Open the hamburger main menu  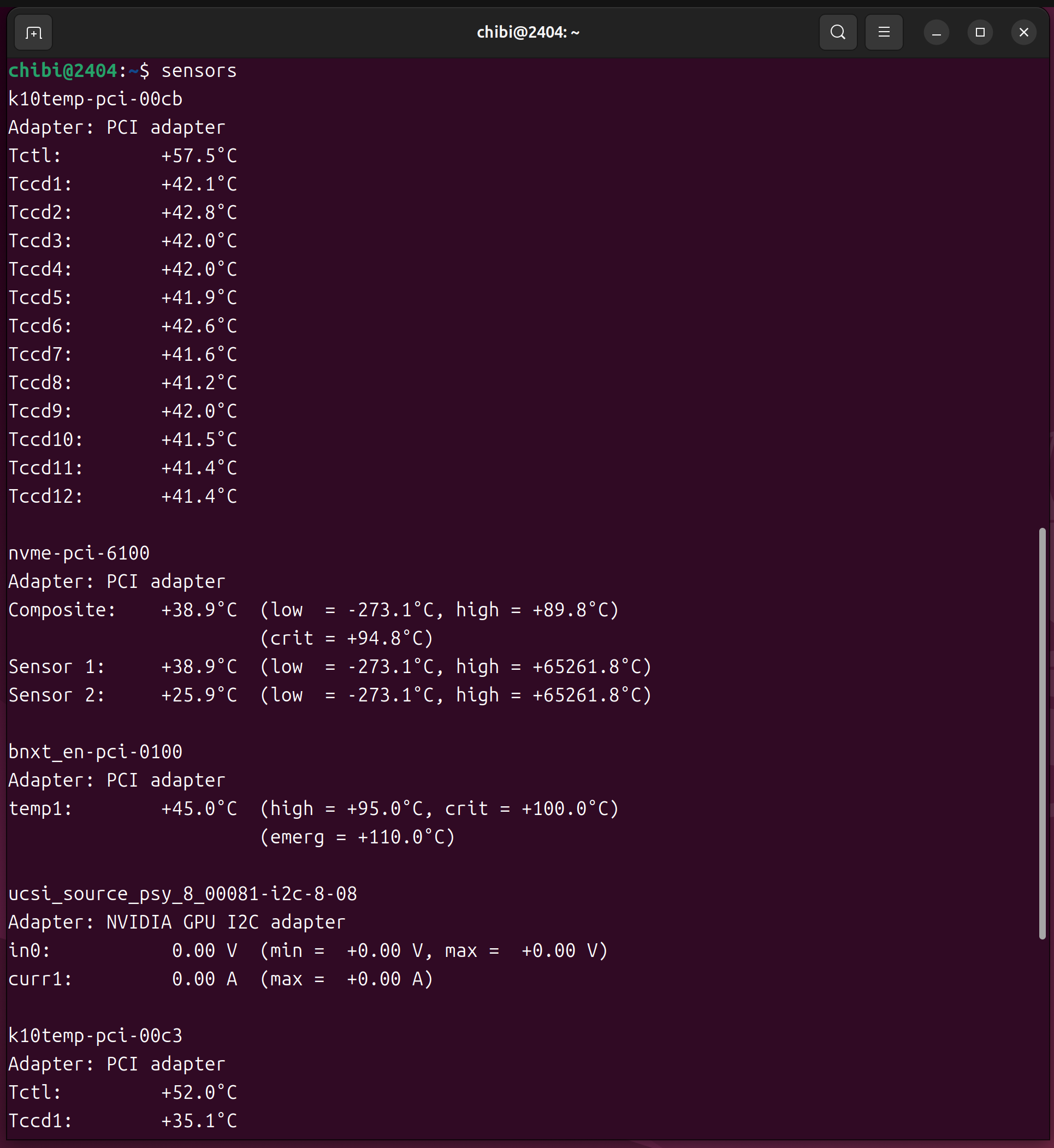[x=884, y=33]
